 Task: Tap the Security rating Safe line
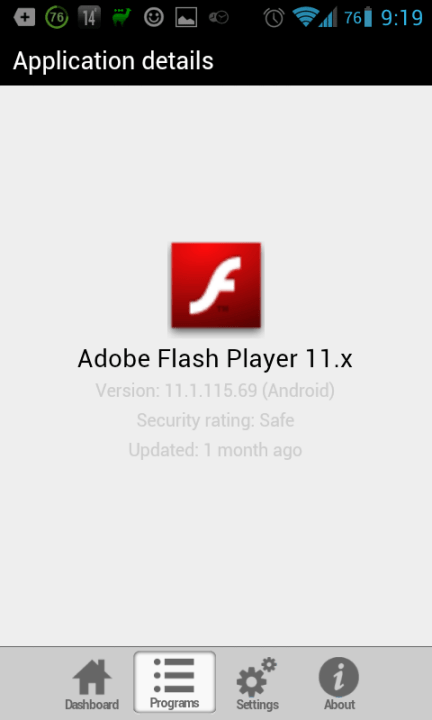(215, 420)
